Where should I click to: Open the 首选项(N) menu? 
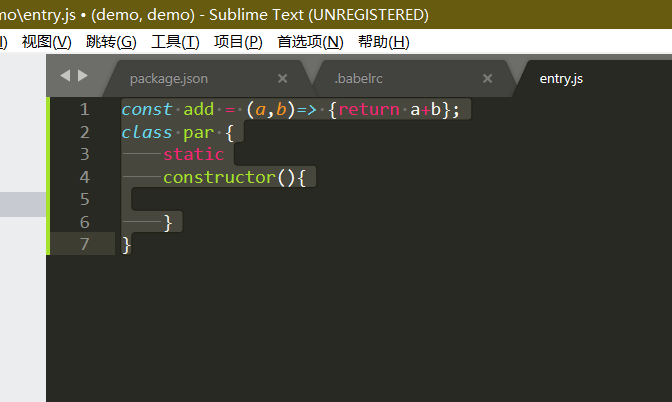pos(310,42)
